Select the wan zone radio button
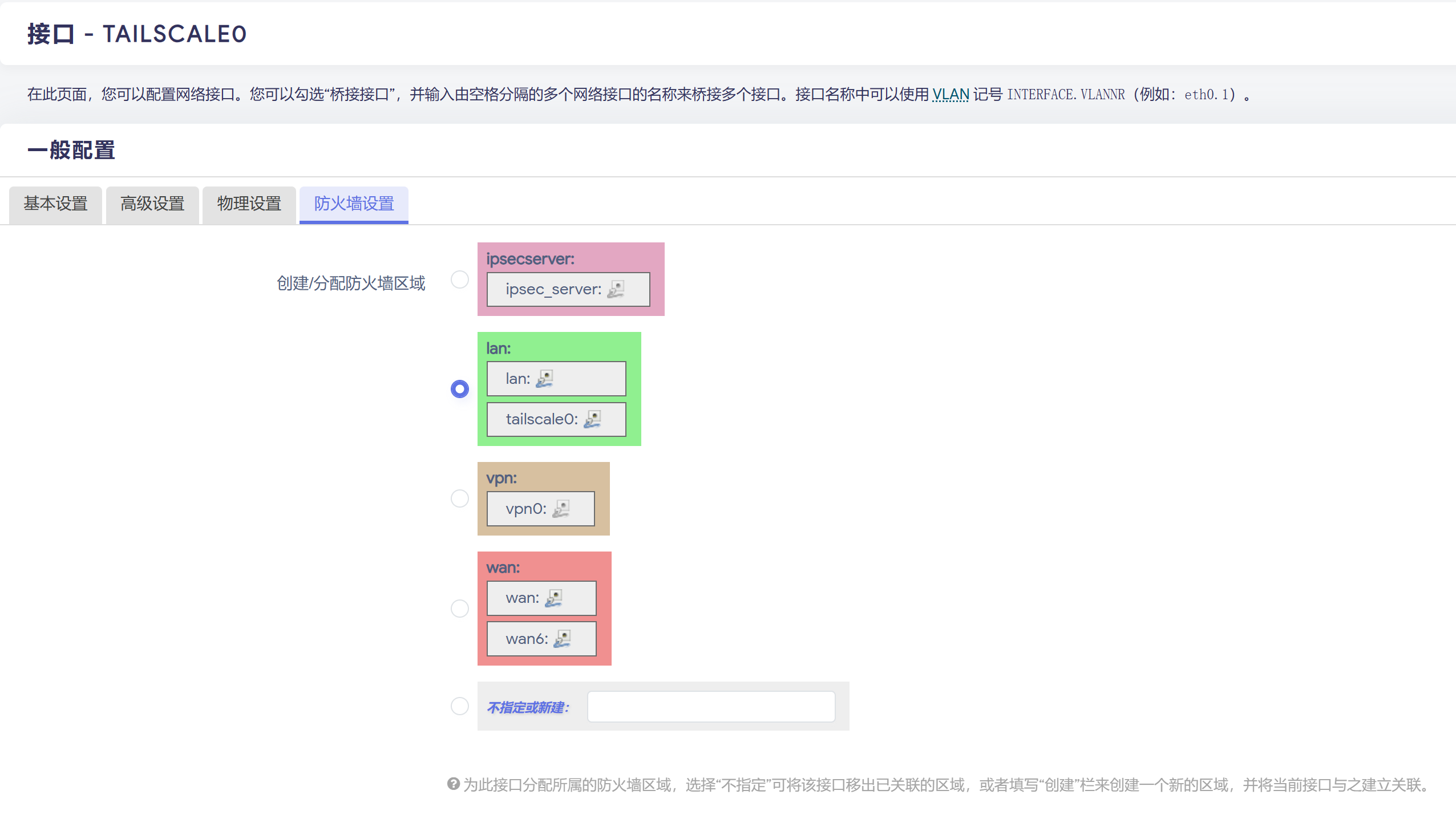 (x=460, y=609)
